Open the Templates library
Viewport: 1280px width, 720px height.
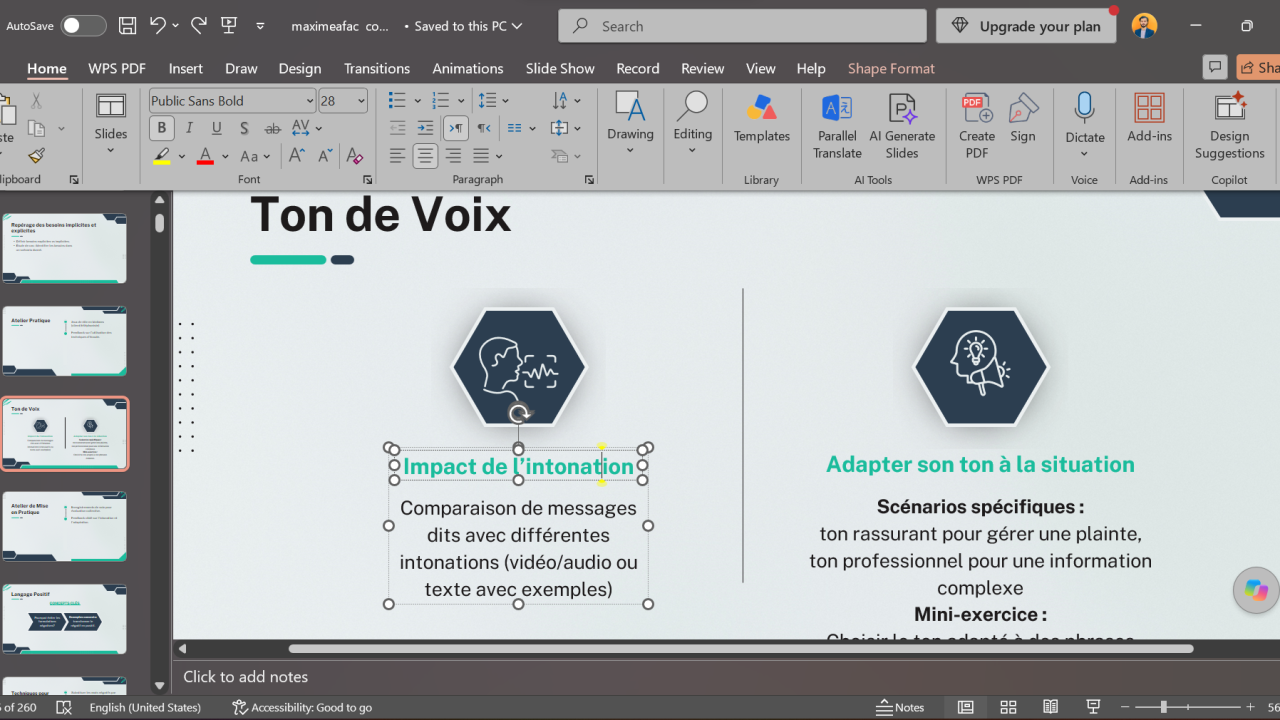click(x=761, y=118)
